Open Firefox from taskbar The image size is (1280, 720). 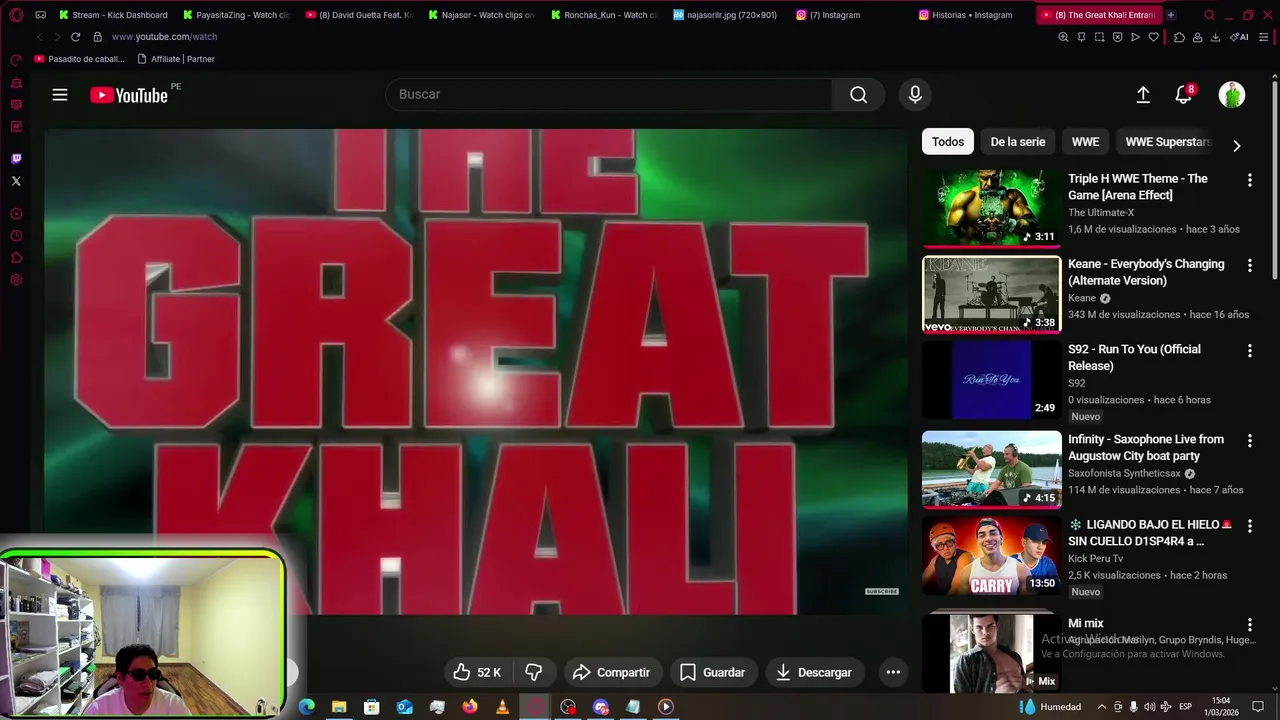pyautogui.click(x=470, y=706)
